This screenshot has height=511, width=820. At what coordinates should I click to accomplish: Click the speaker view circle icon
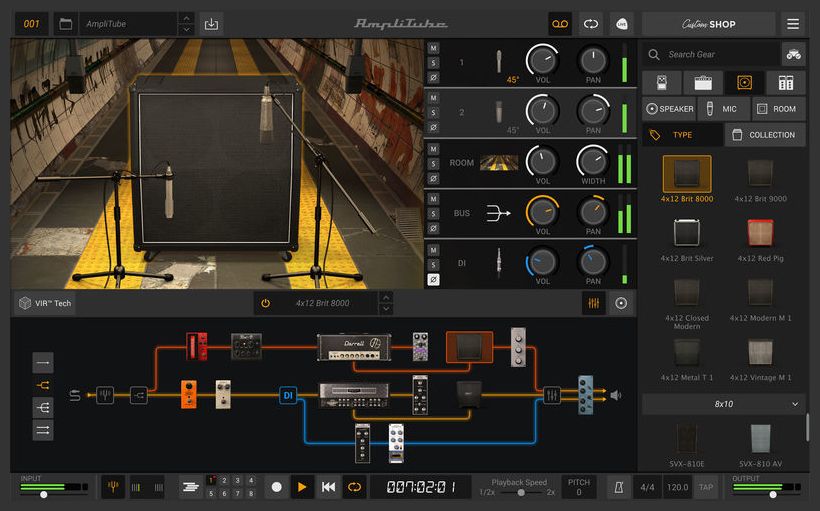[x=621, y=303]
